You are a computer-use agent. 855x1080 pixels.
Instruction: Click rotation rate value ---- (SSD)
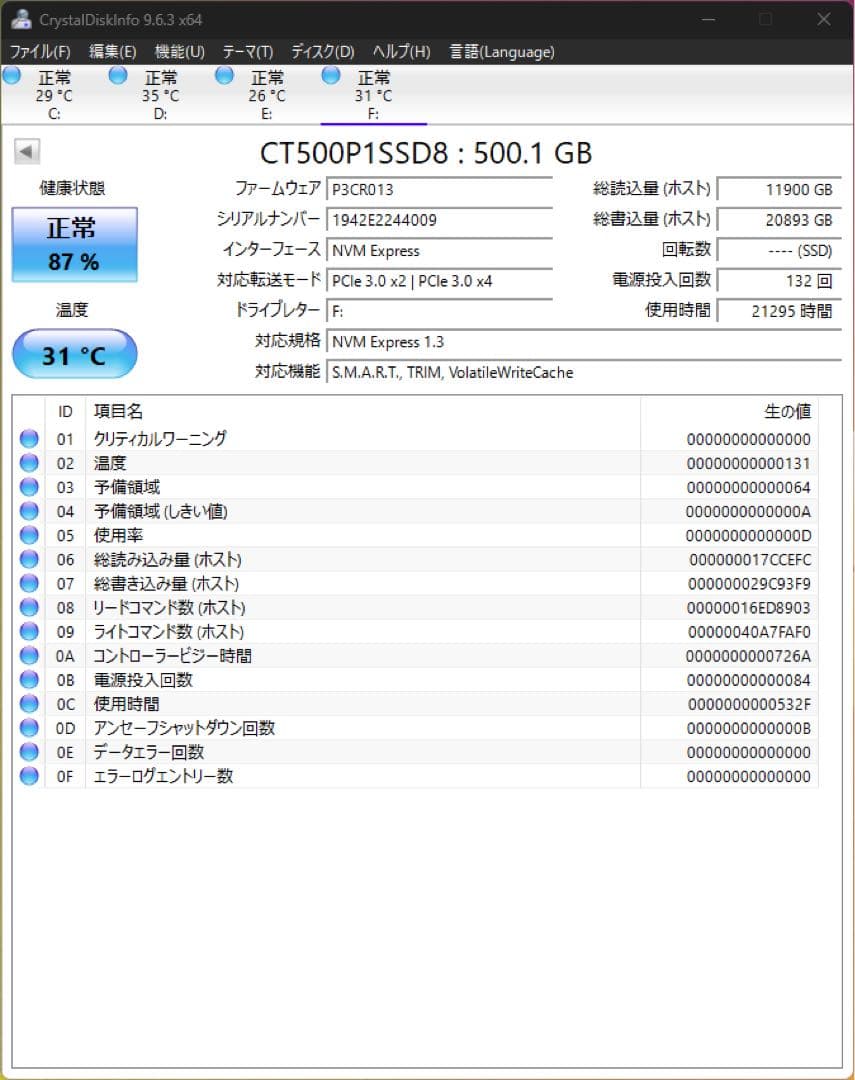pos(779,250)
